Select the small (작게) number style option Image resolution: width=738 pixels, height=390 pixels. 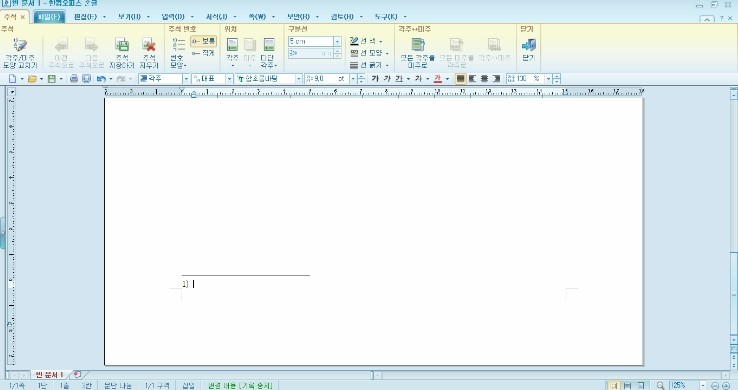pos(203,53)
